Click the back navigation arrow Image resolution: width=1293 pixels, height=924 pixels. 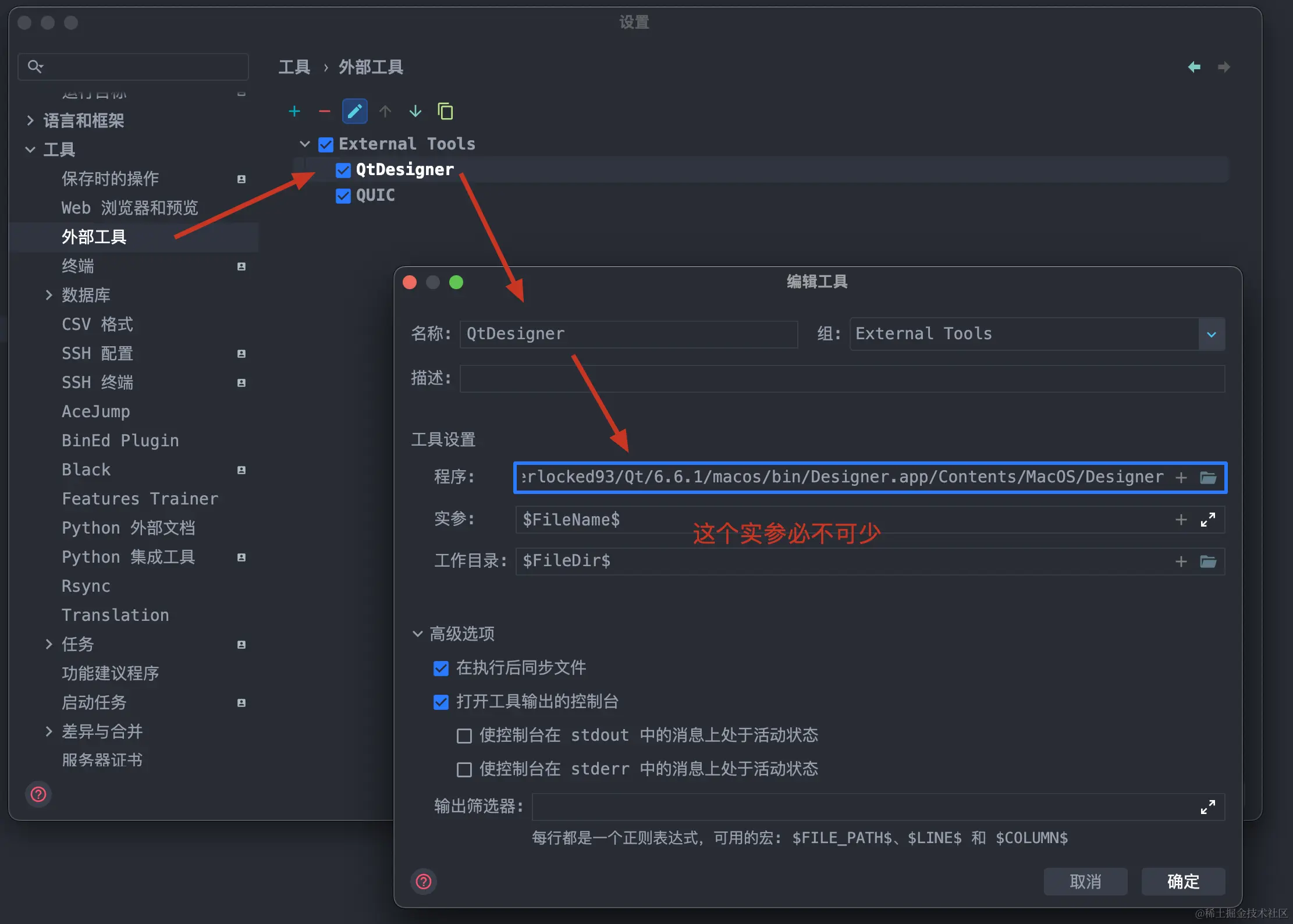(1193, 67)
